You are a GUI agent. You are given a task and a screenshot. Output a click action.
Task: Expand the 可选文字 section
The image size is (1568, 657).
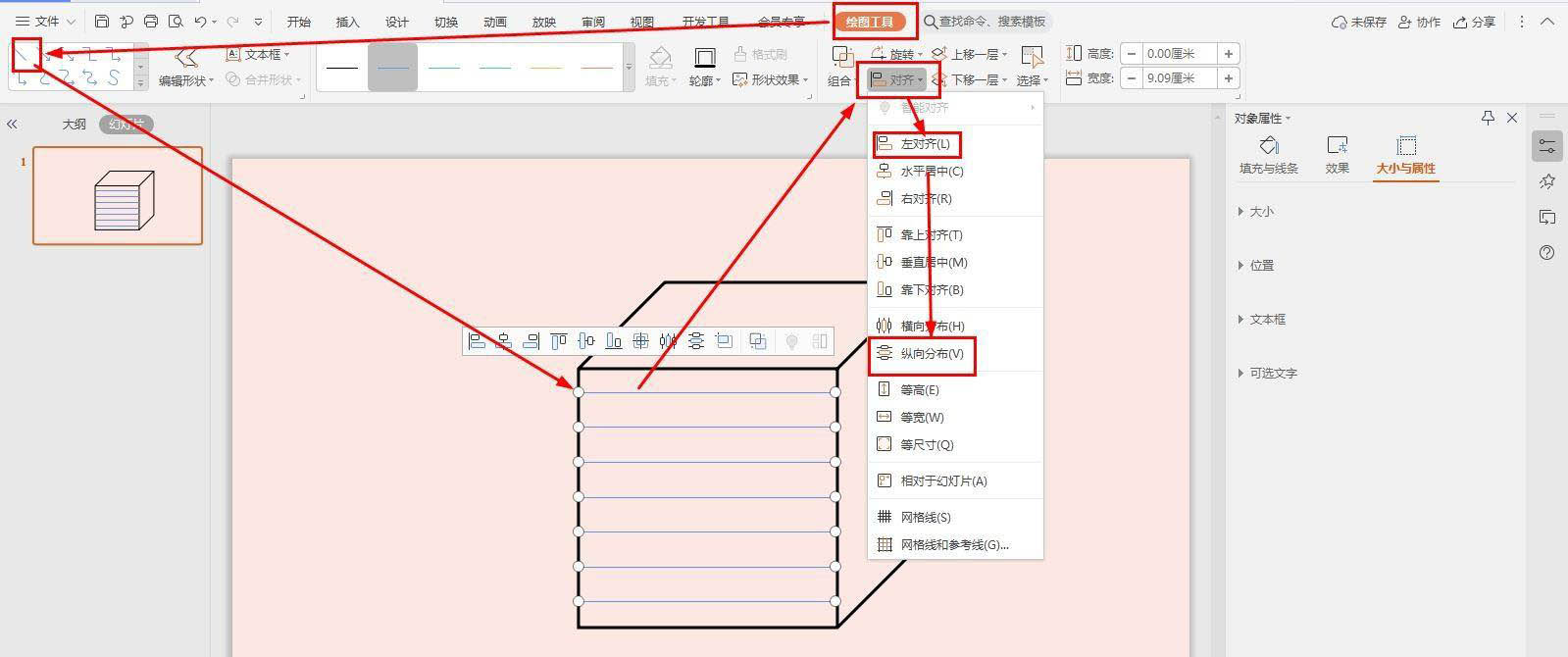click(x=1268, y=374)
